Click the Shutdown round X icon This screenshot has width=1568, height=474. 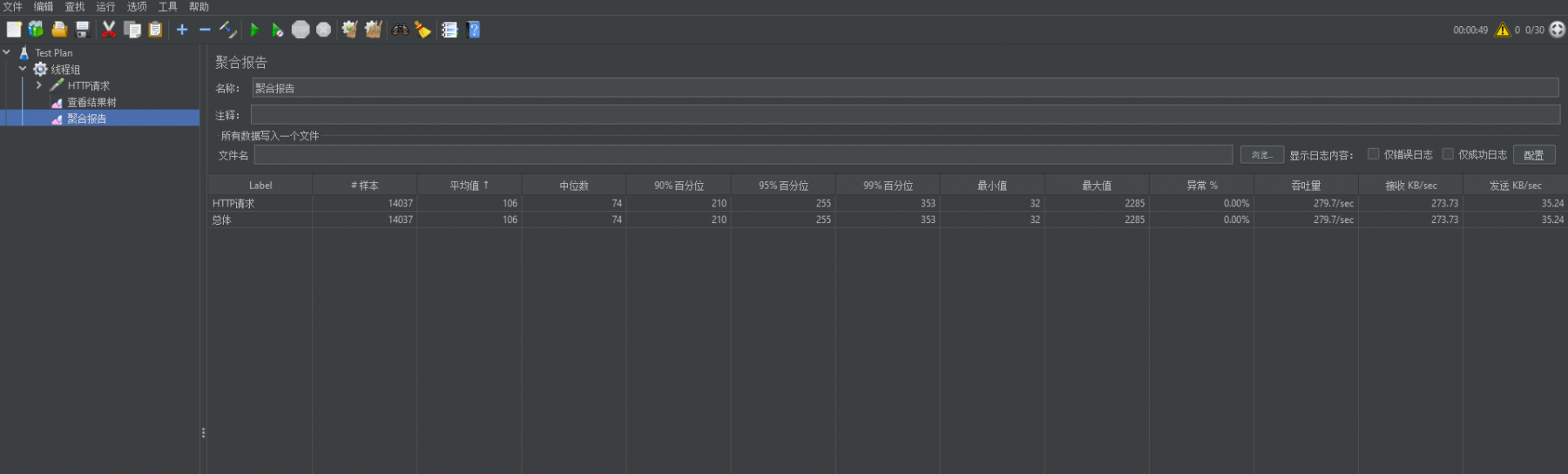click(323, 30)
